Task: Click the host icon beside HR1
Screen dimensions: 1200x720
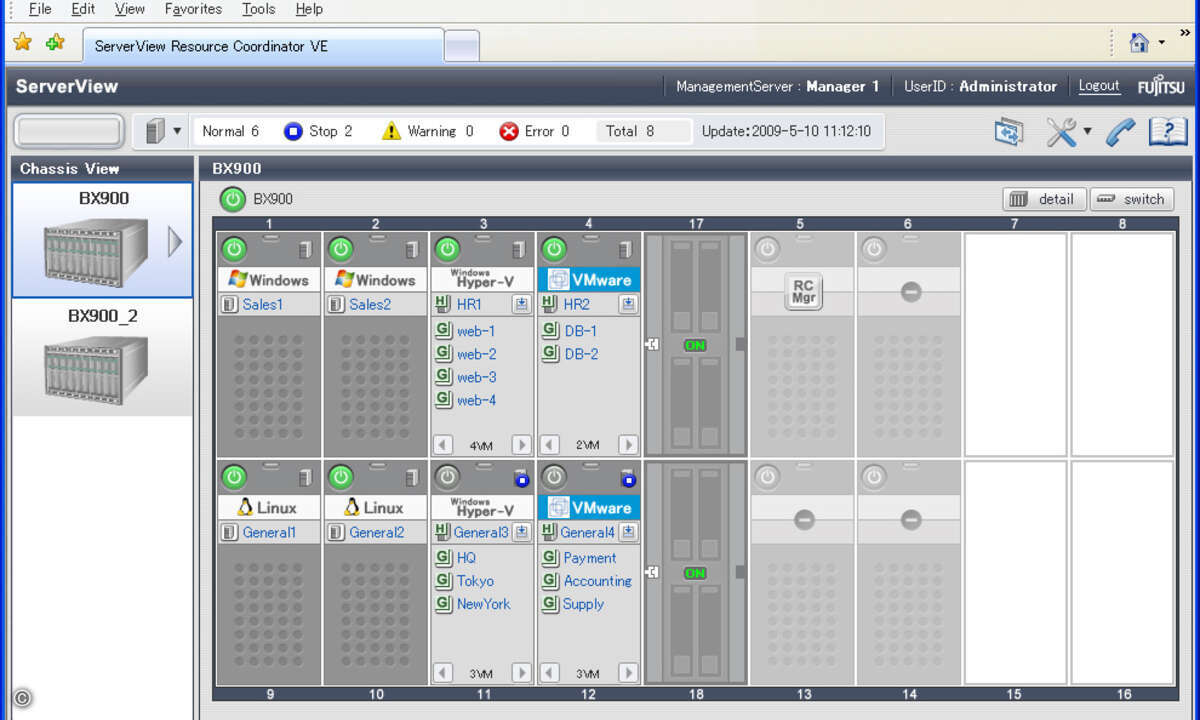Action: pyautogui.click(x=444, y=304)
